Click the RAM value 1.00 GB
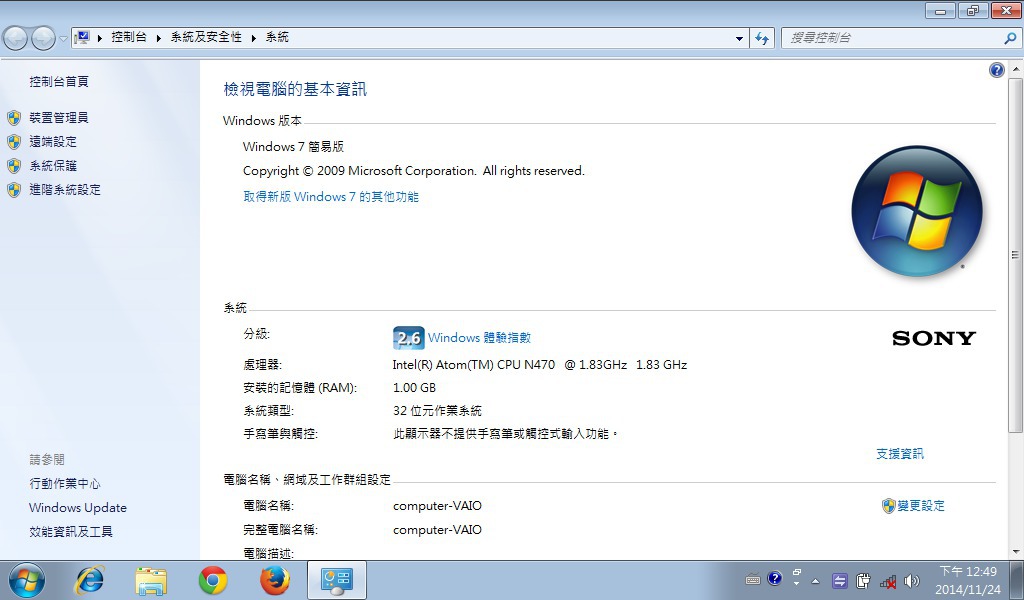Image resolution: width=1024 pixels, height=600 pixels. [414, 388]
